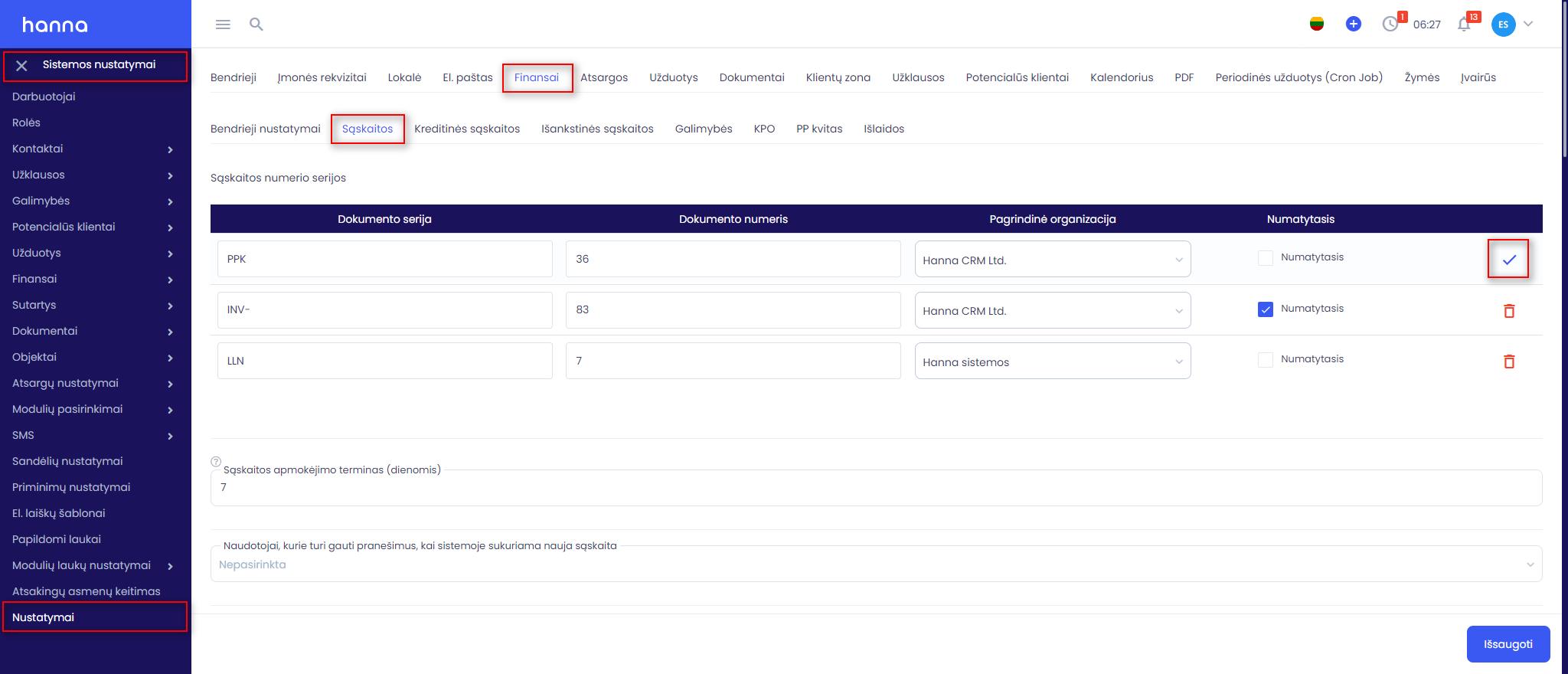Open the Periodinės užduotys (Cron Job) tab

point(1299,77)
